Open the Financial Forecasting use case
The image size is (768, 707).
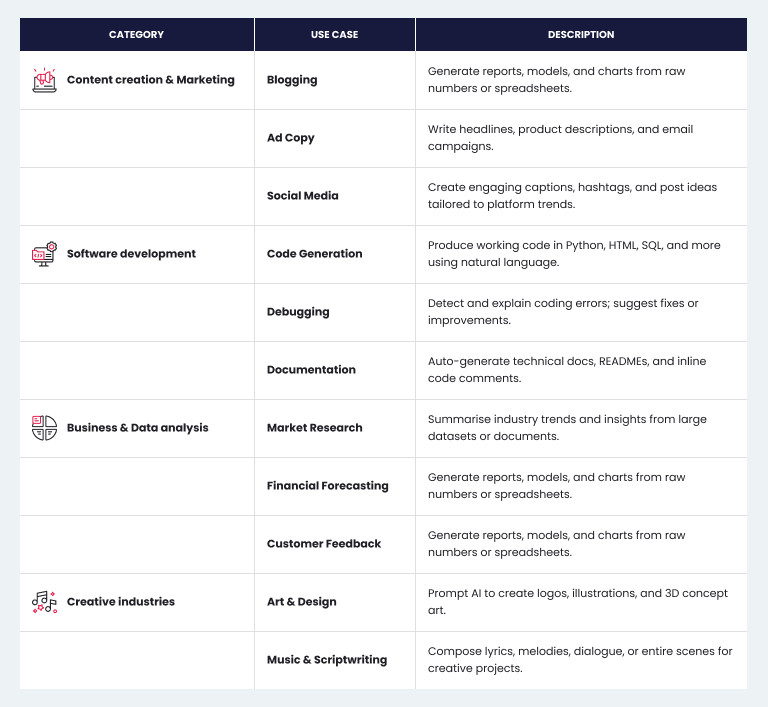pos(327,486)
